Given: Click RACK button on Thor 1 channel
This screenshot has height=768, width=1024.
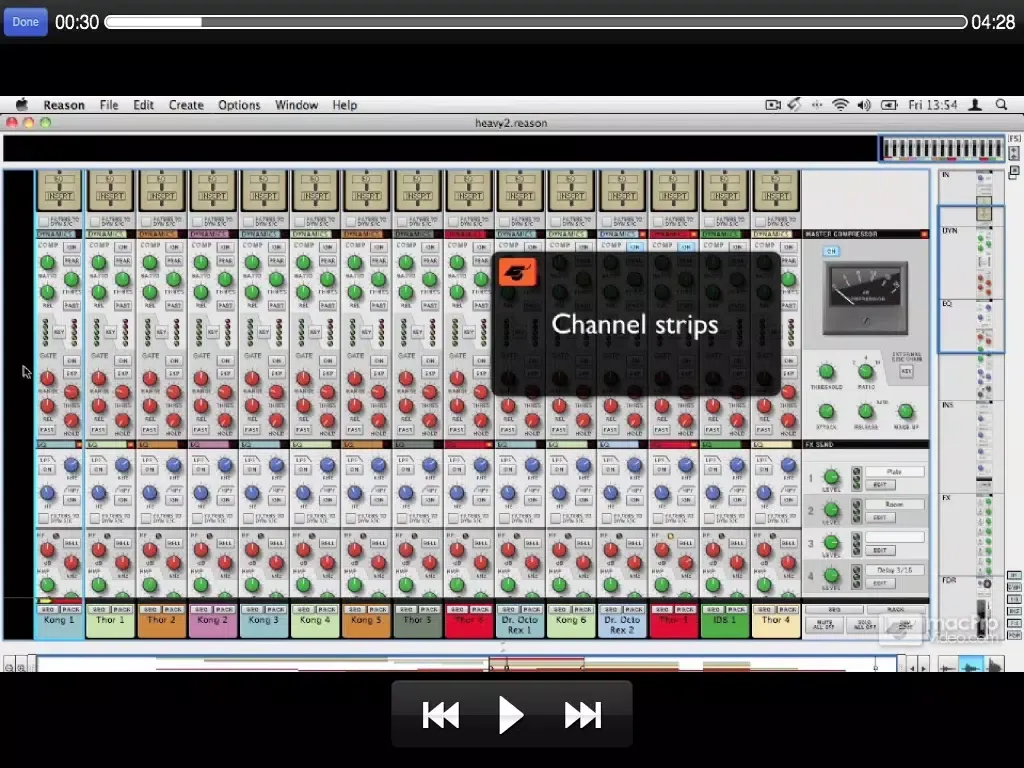Looking at the screenshot, I should pyautogui.click(x=122, y=609).
